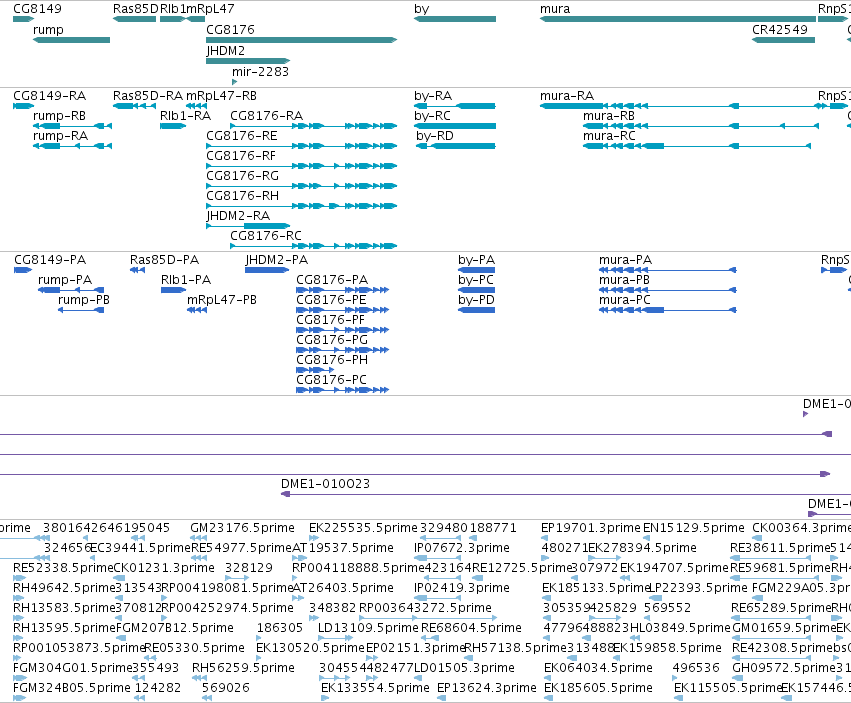Screen dimensions: 851x703
Task: Select transcript CG8176-RE label
Action: click(242, 136)
